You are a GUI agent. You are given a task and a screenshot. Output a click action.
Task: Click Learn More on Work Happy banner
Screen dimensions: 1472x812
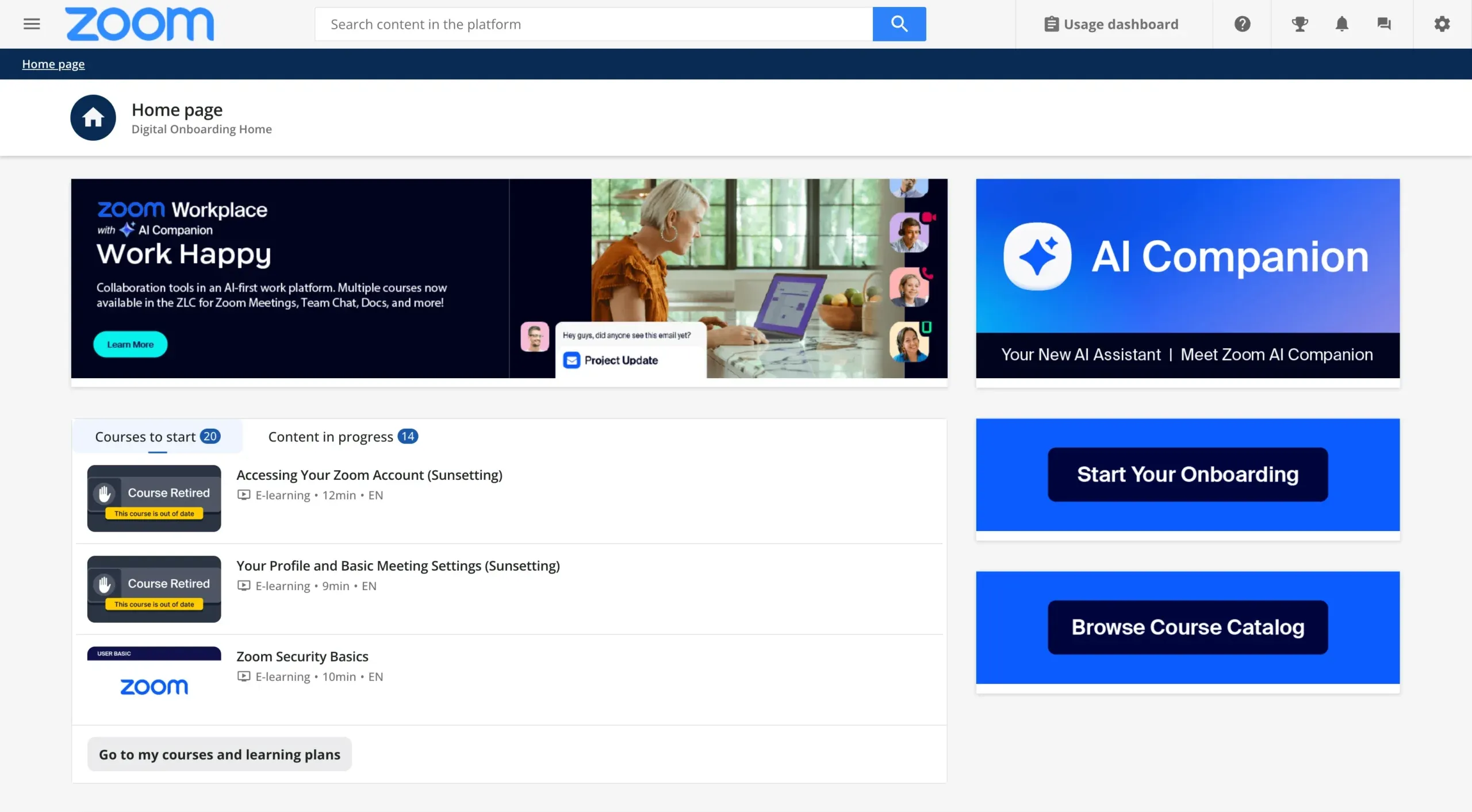(x=130, y=344)
